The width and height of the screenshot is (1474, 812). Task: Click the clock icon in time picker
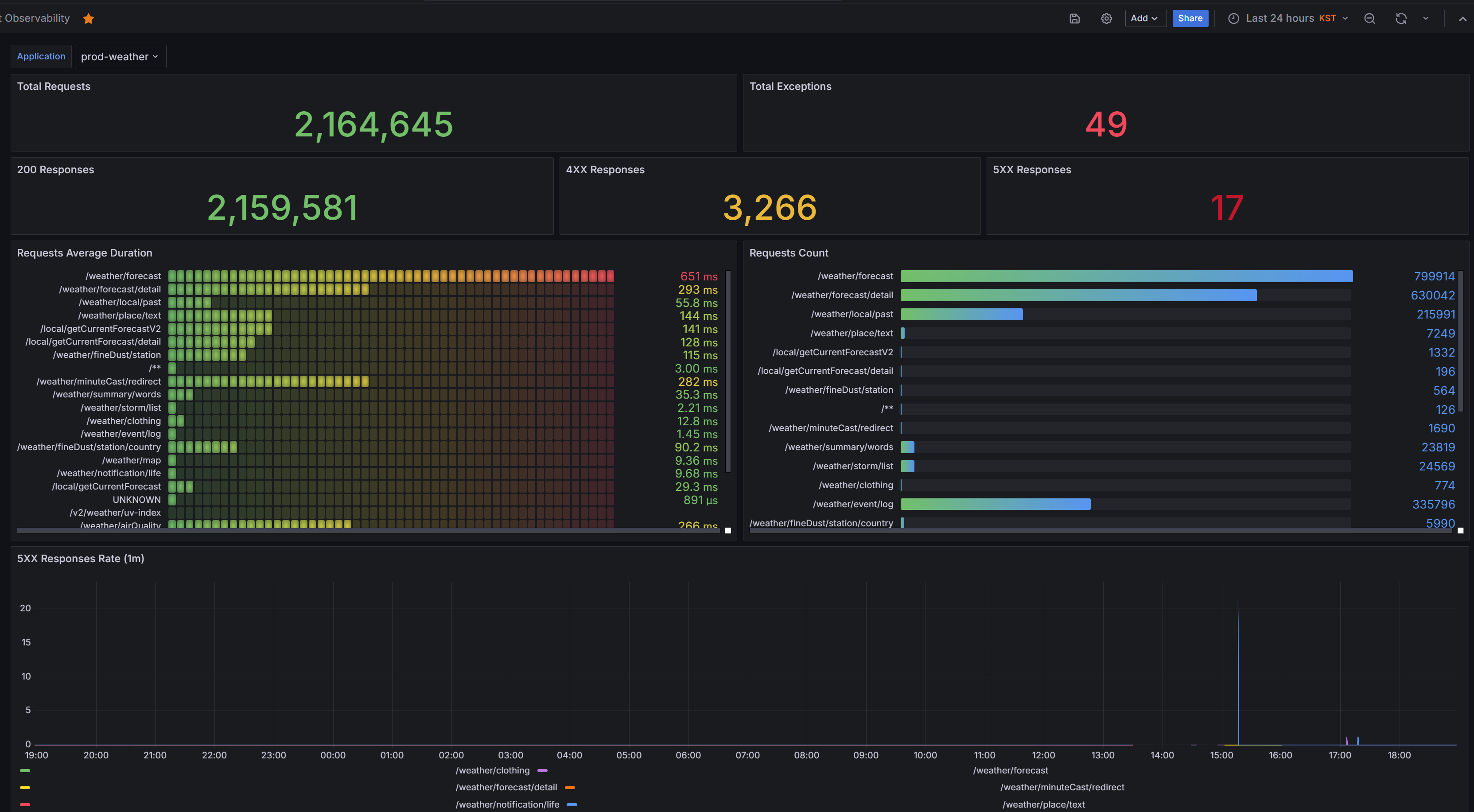tap(1233, 19)
